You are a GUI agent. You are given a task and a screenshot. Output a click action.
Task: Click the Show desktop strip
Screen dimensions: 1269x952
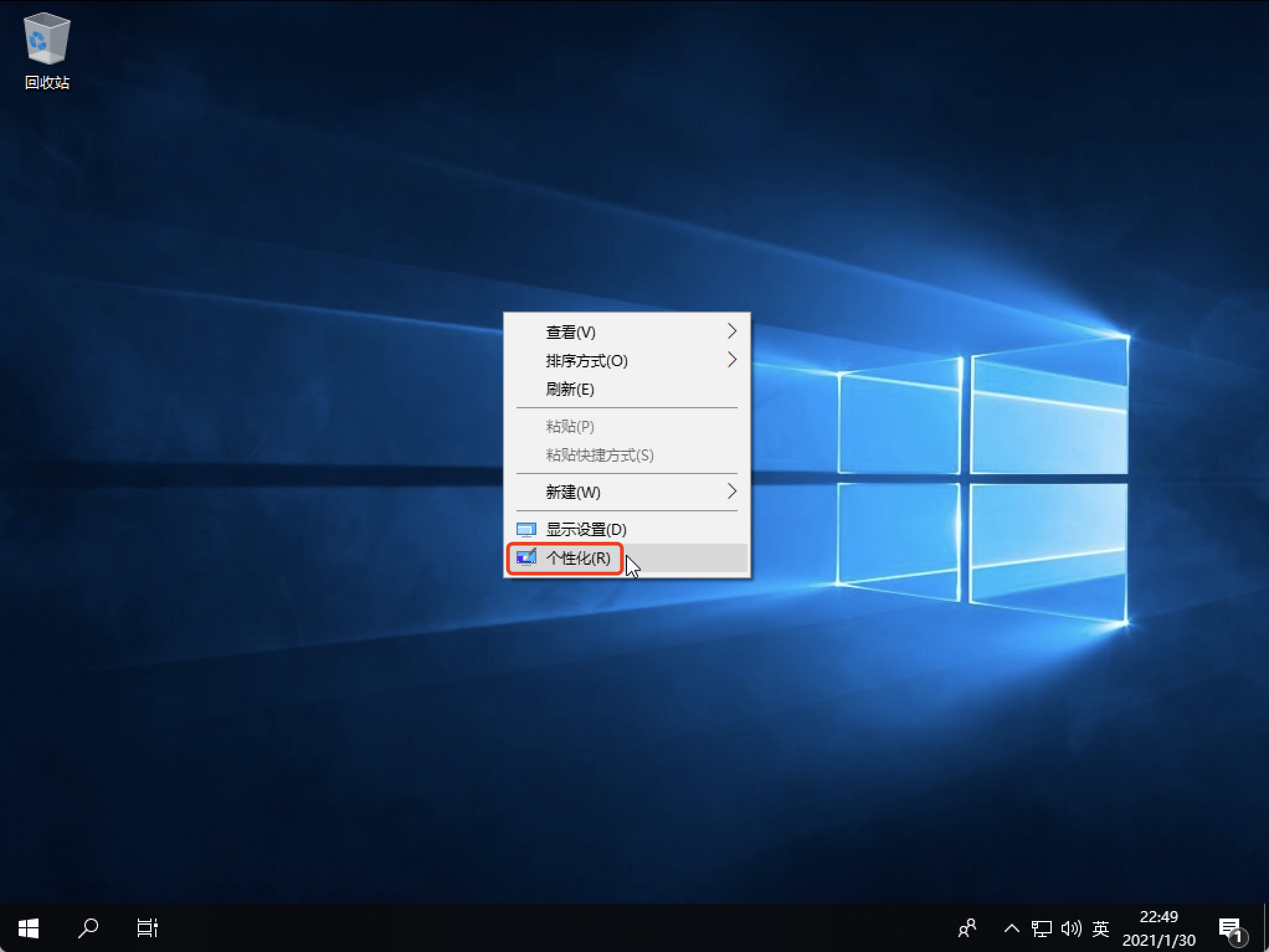[x=1265, y=928]
